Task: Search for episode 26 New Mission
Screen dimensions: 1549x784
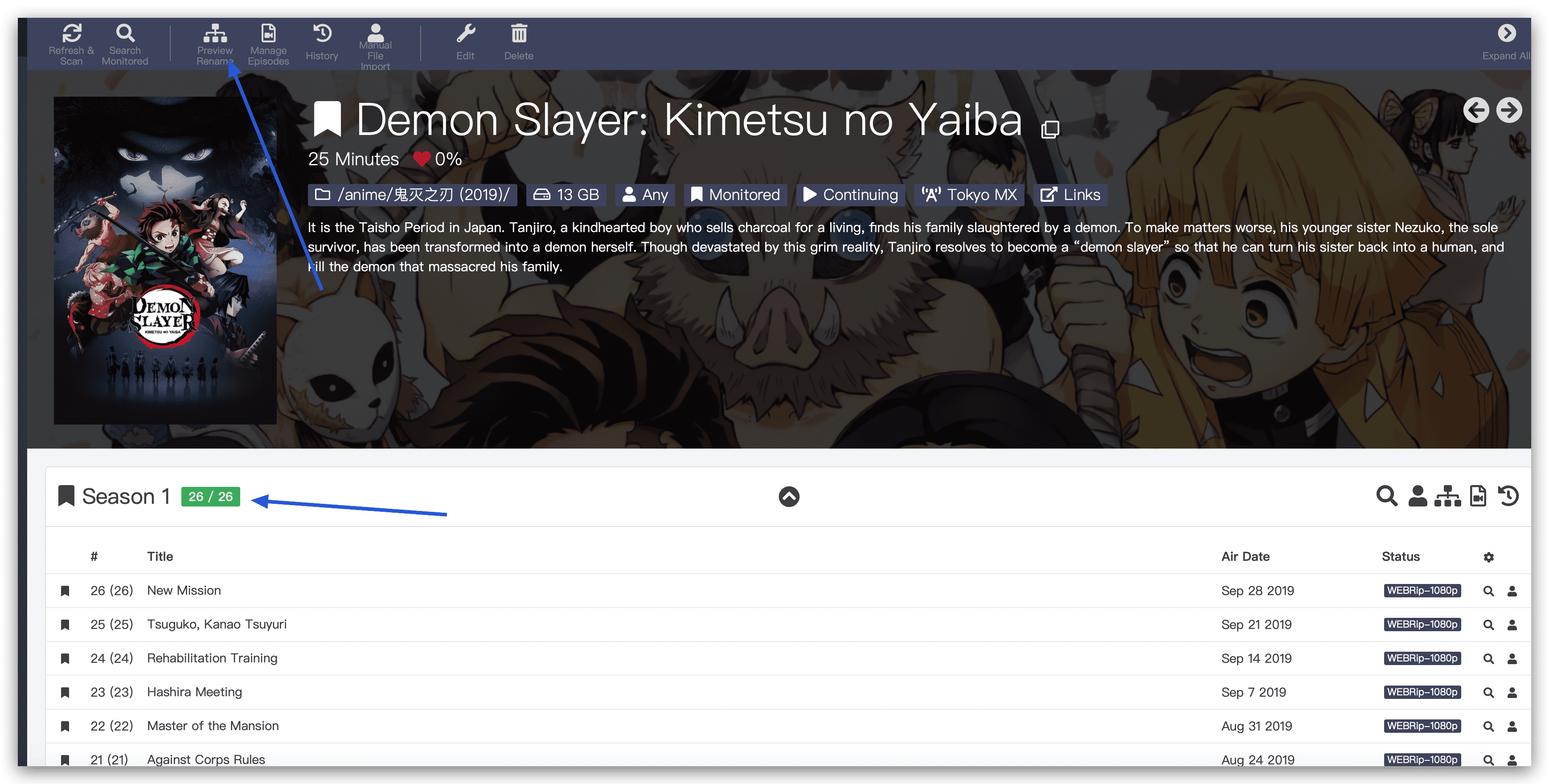Action: (x=1488, y=591)
